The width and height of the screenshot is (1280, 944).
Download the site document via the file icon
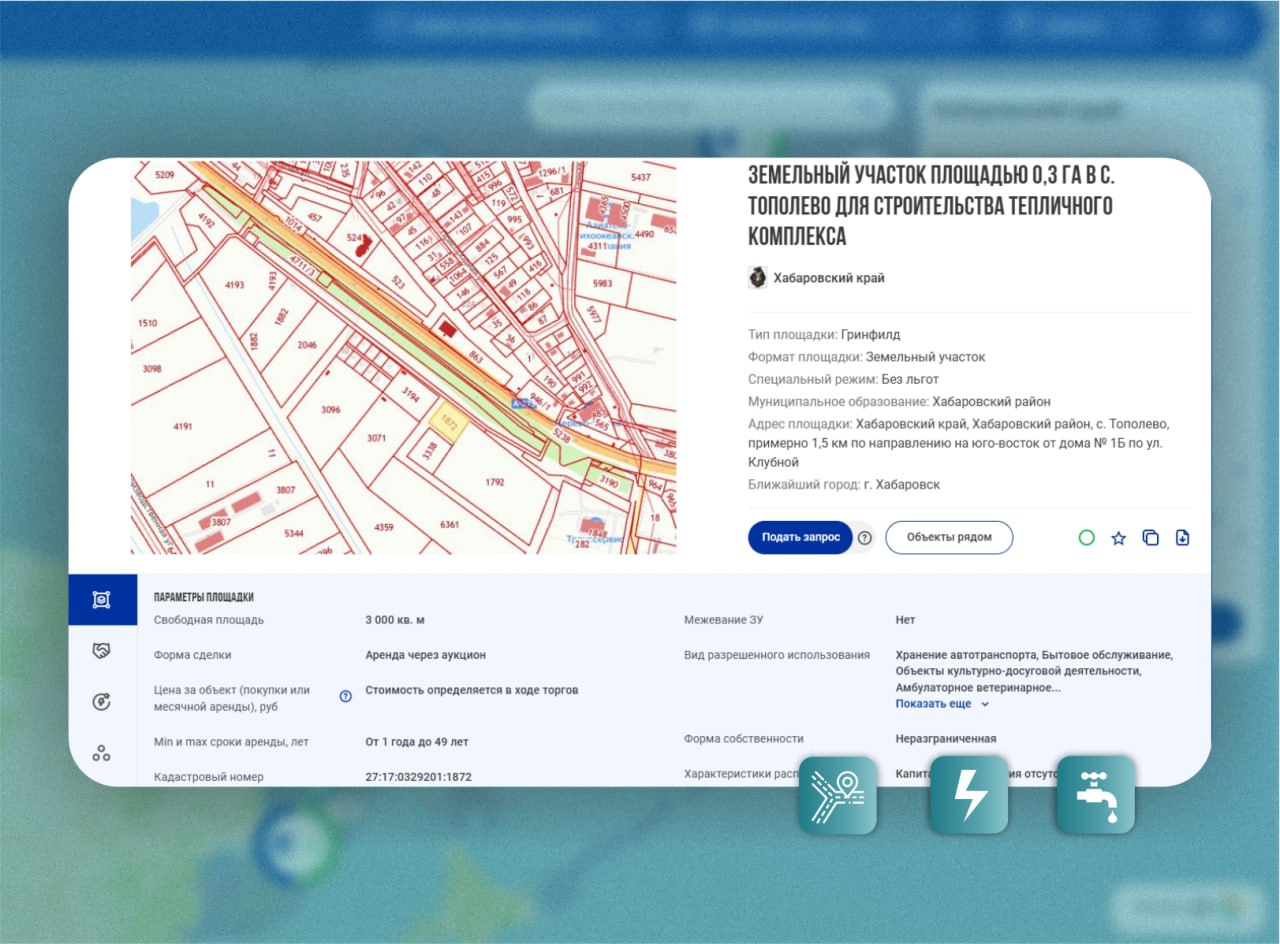click(x=1182, y=538)
